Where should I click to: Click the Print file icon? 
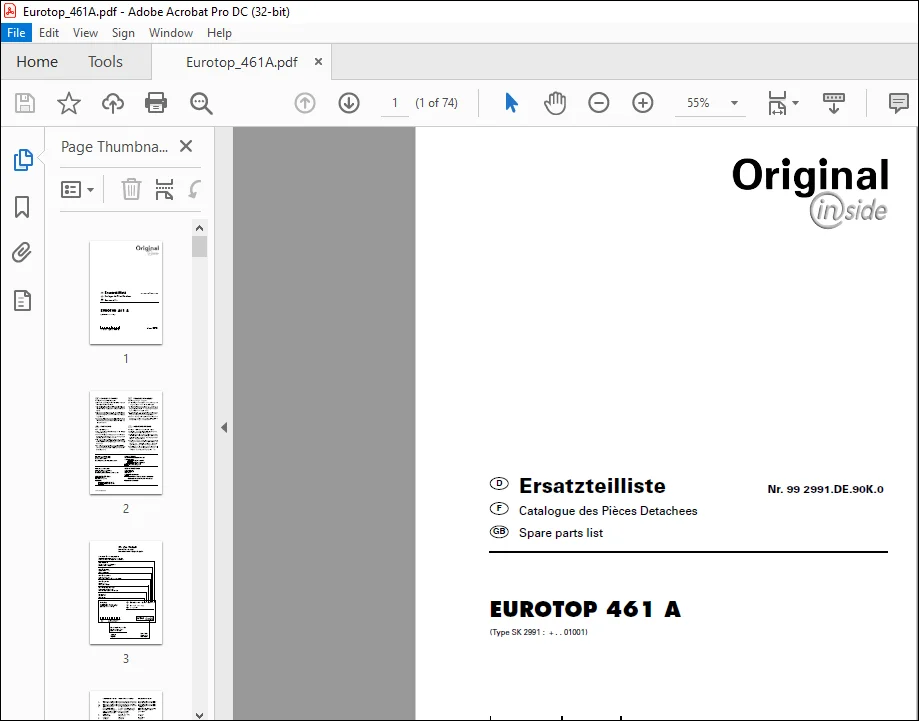pyautogui.click(x=156, y=103)
